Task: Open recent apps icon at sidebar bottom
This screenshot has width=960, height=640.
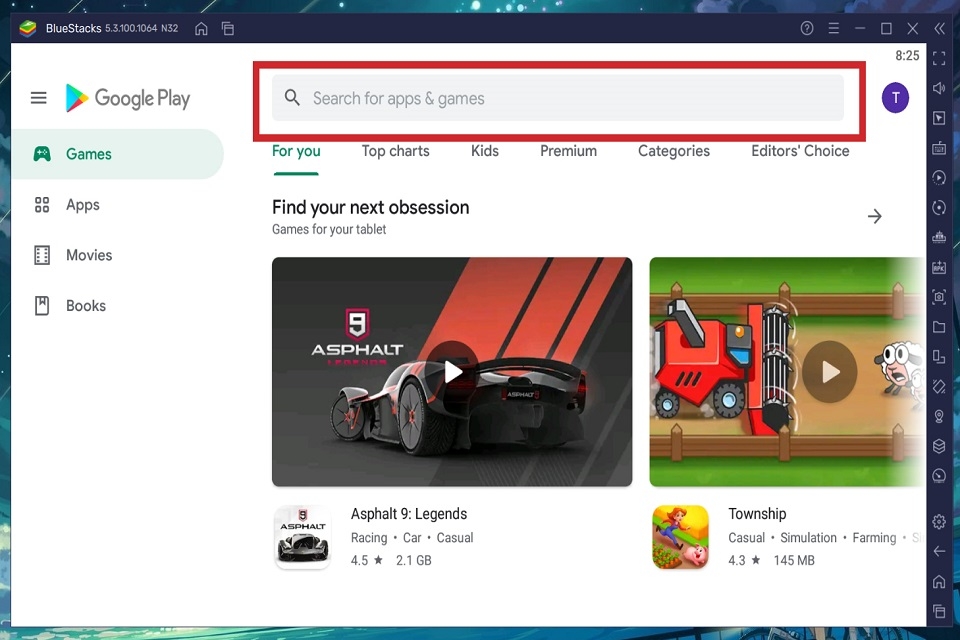Action: point(939,611)
